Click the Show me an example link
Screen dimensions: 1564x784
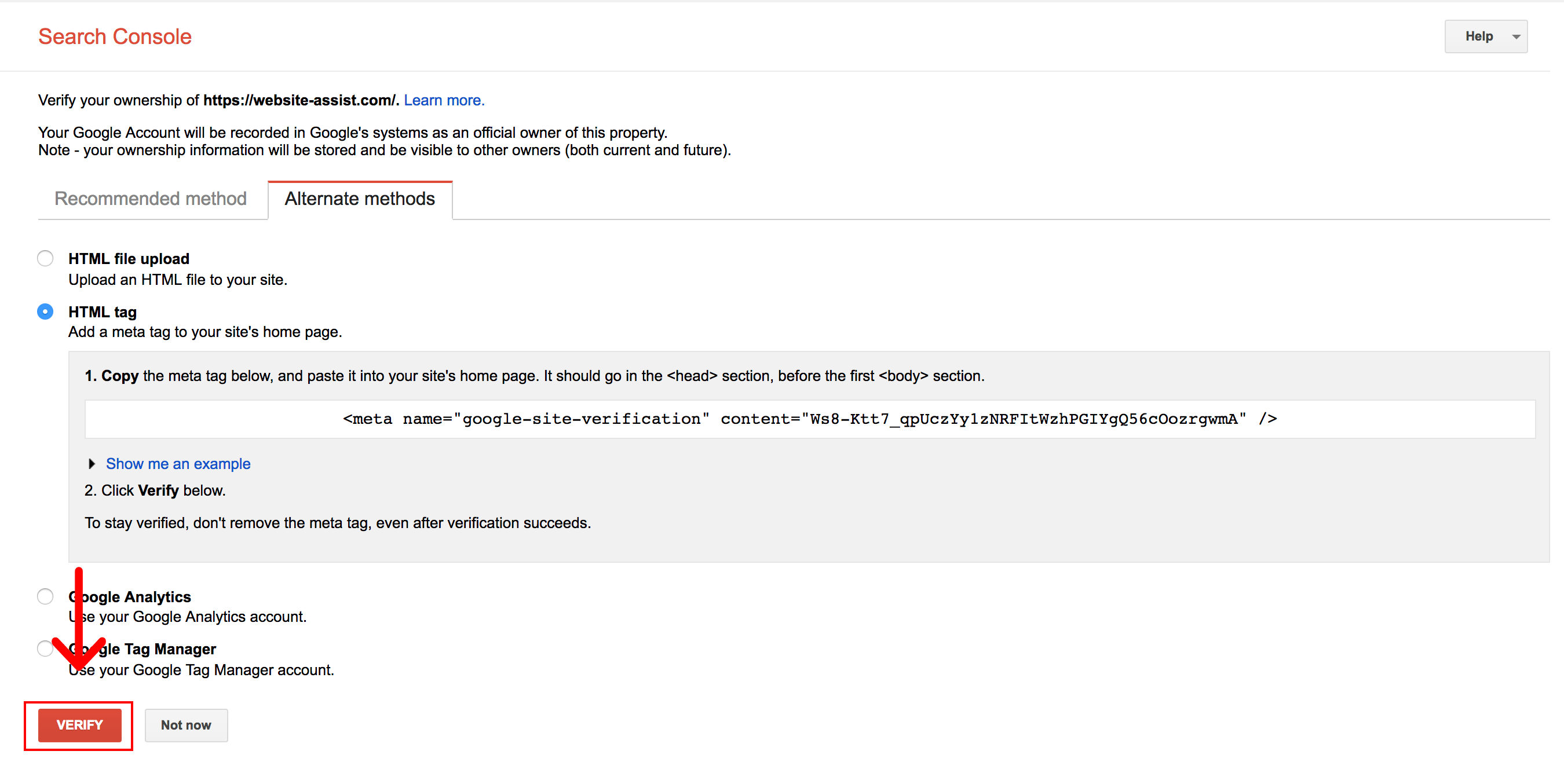(178, 464)
